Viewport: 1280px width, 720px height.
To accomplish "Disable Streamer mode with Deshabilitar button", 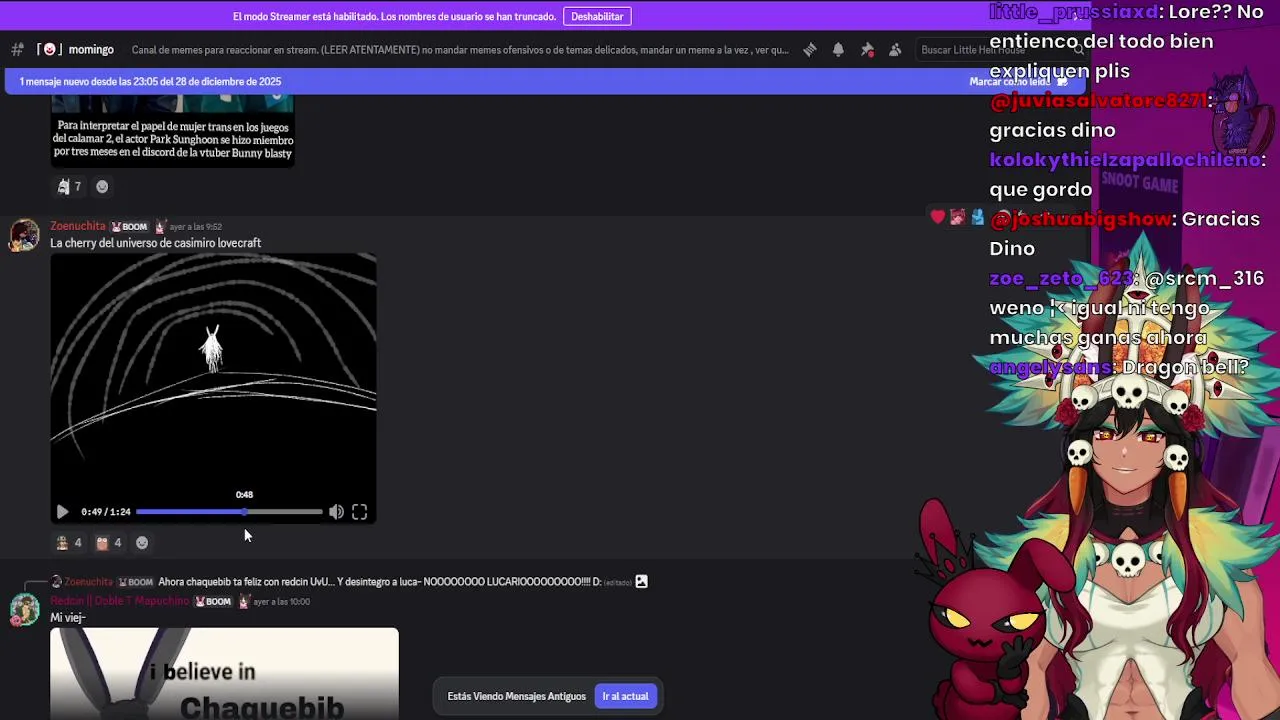I will click(x=597, y=16).
